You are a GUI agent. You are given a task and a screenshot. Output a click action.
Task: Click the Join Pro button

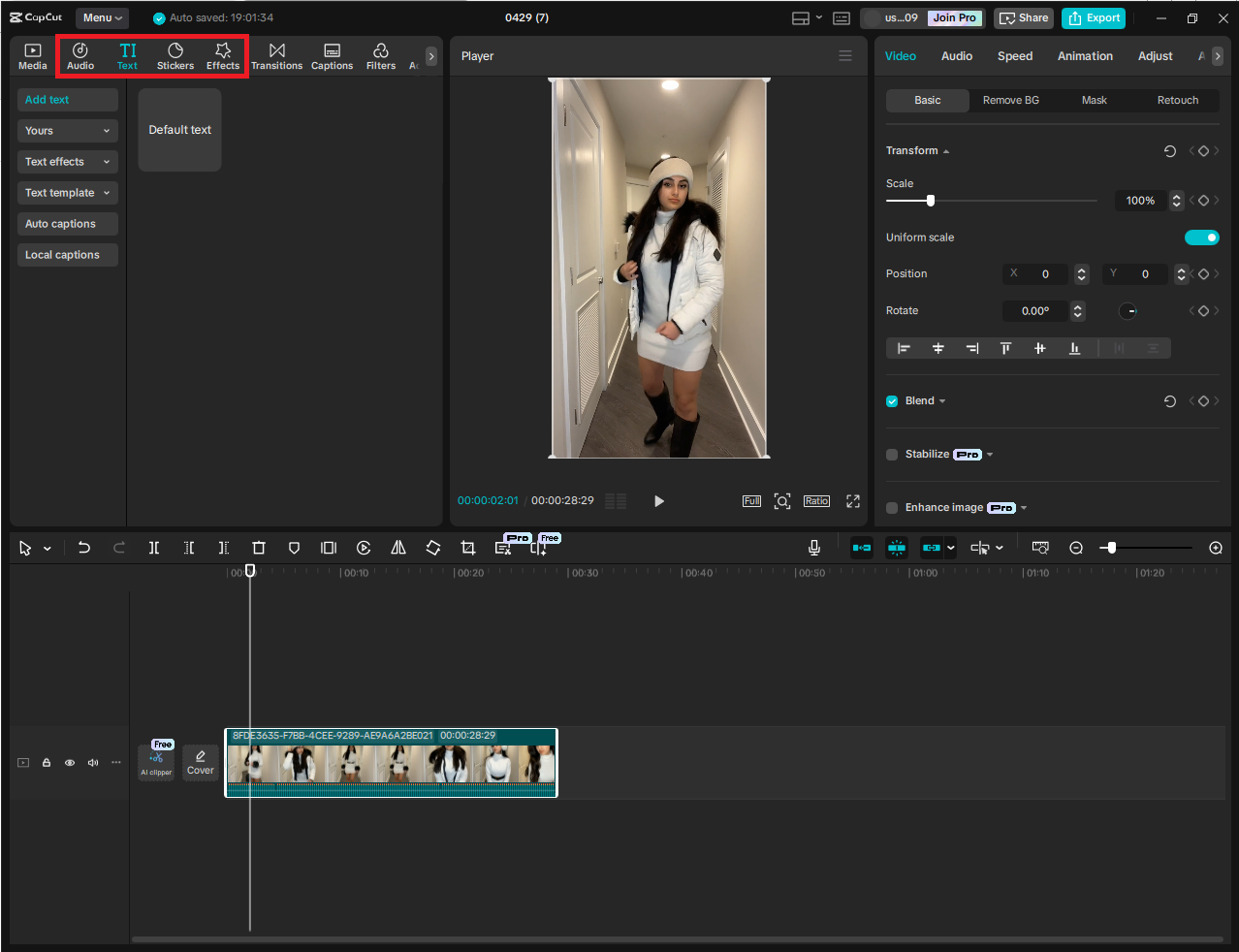[955, 17]
